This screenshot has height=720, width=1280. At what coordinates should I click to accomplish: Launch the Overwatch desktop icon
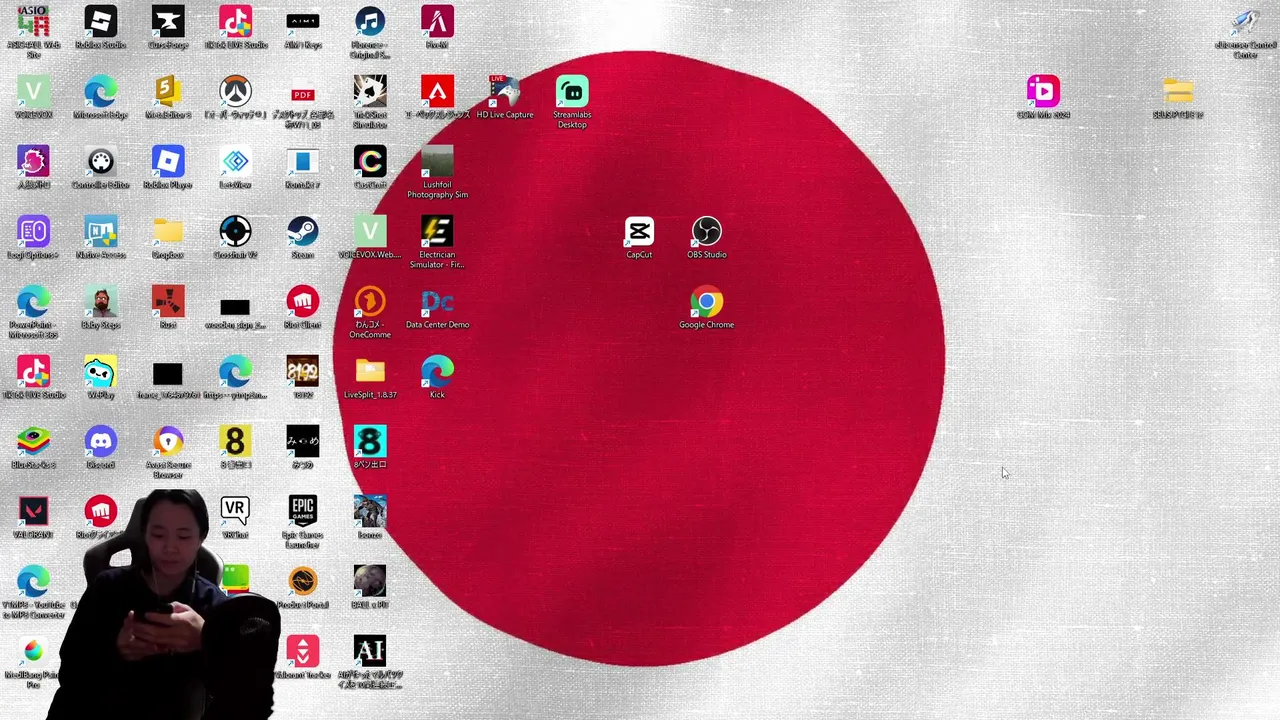point(235,92)
